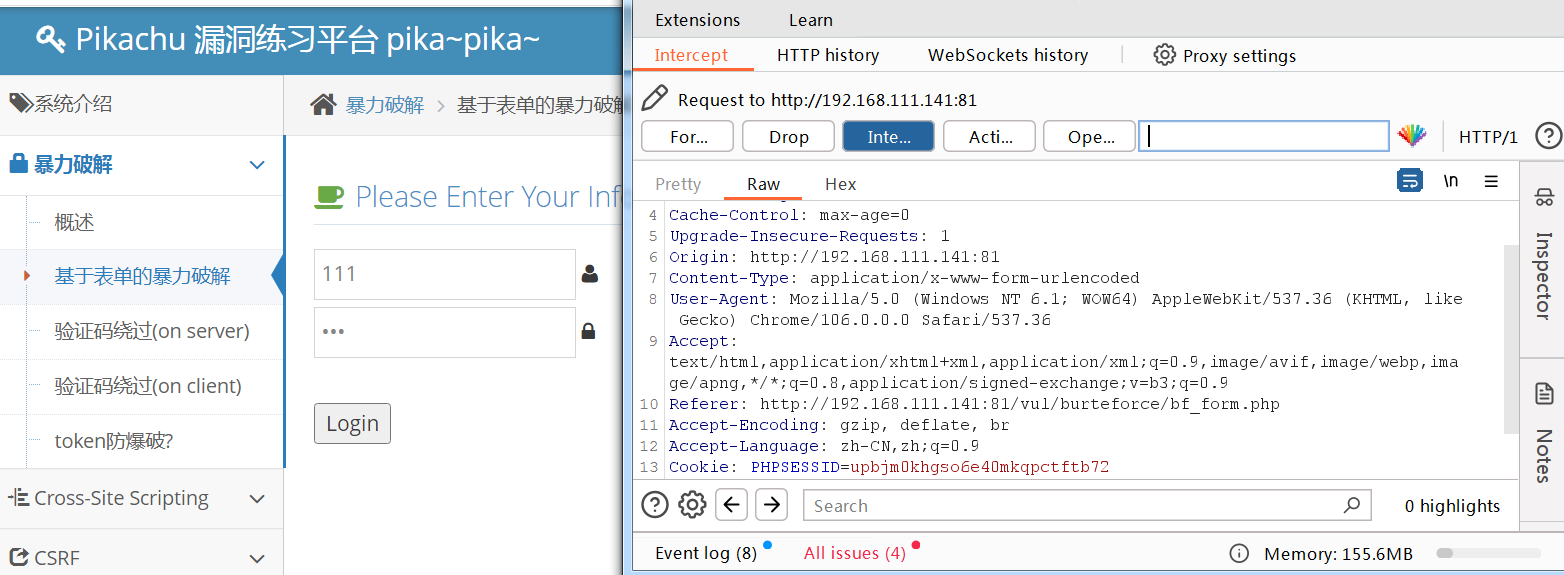Click the request Search input field
Image resolution: width=1564 pixels, height=575 pixels.
[x=1075, y=506]
